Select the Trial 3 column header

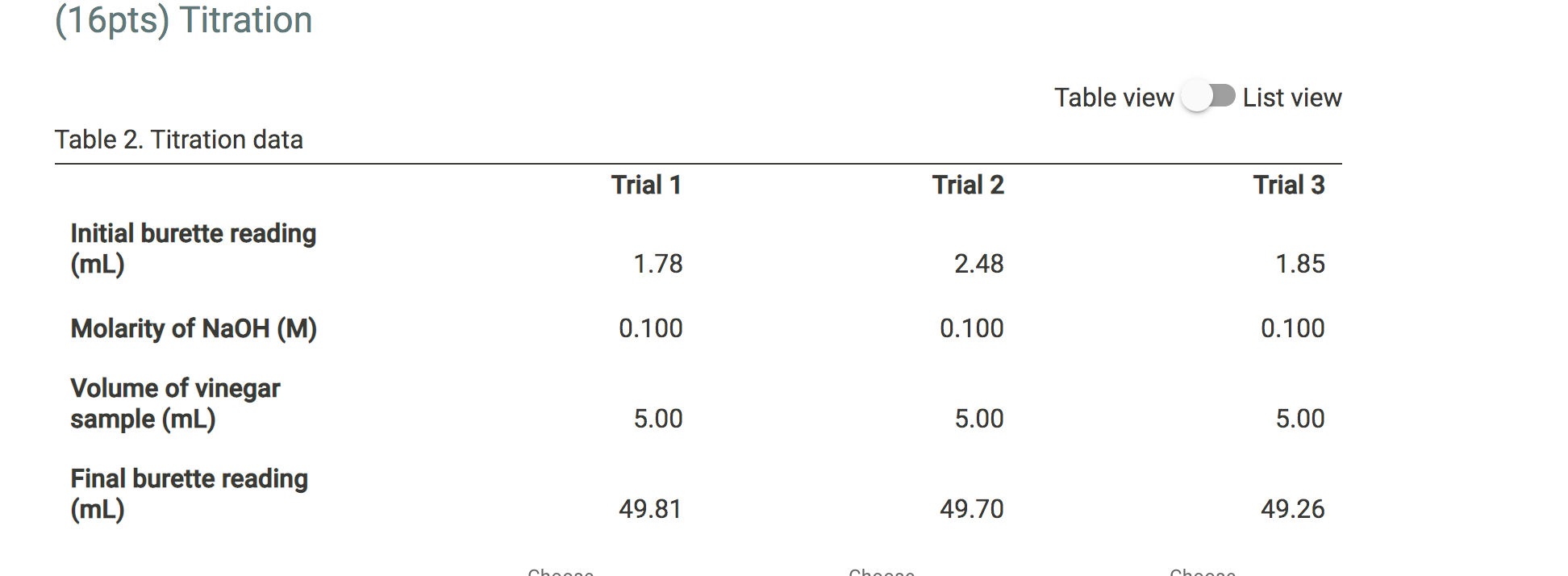click(x=1289, y=185)
